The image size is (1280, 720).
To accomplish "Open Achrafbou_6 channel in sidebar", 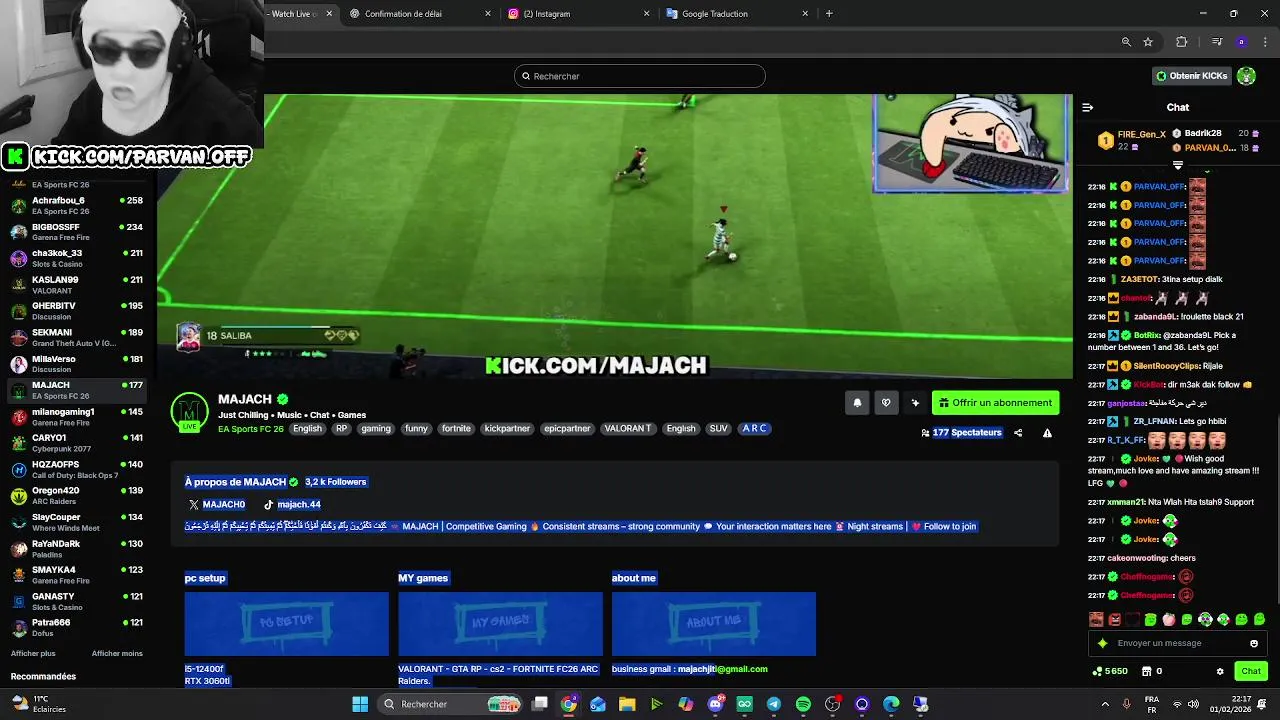I will [77, 206].
